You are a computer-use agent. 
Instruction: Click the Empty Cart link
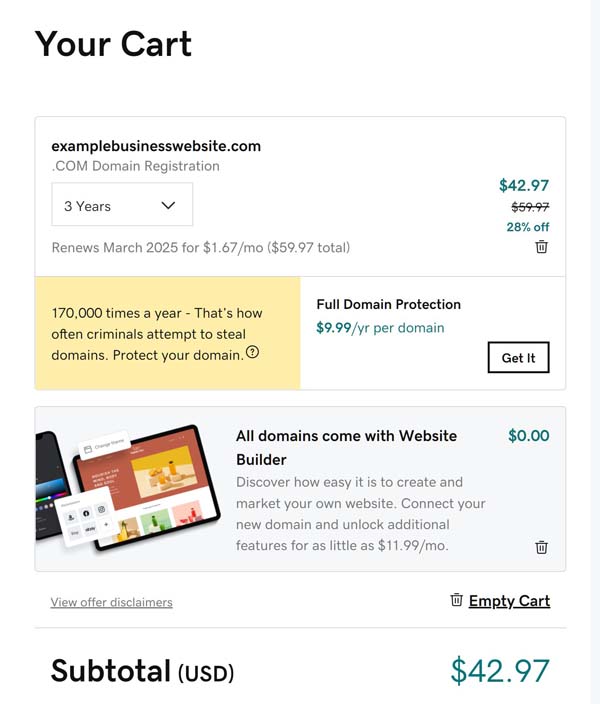tap(509, 601)
